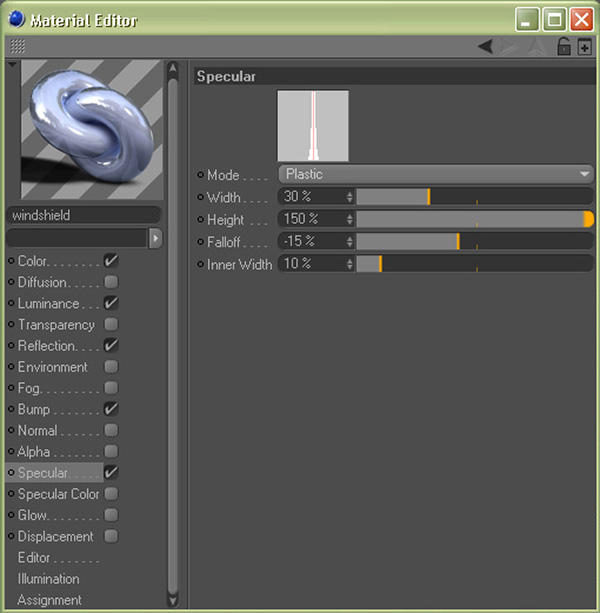Click the up arrow navigation icon

pyautogui.click(x=537, y=46)
